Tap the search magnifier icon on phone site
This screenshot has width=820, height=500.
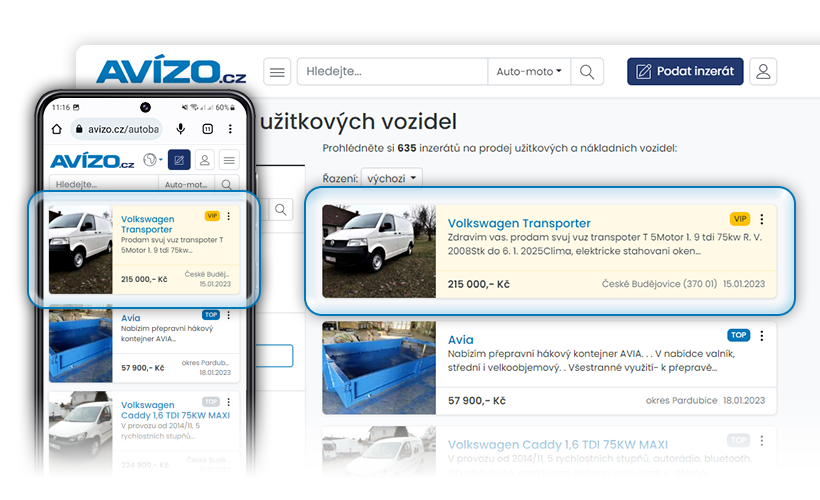pyautogui.click(x=226, y=185)
